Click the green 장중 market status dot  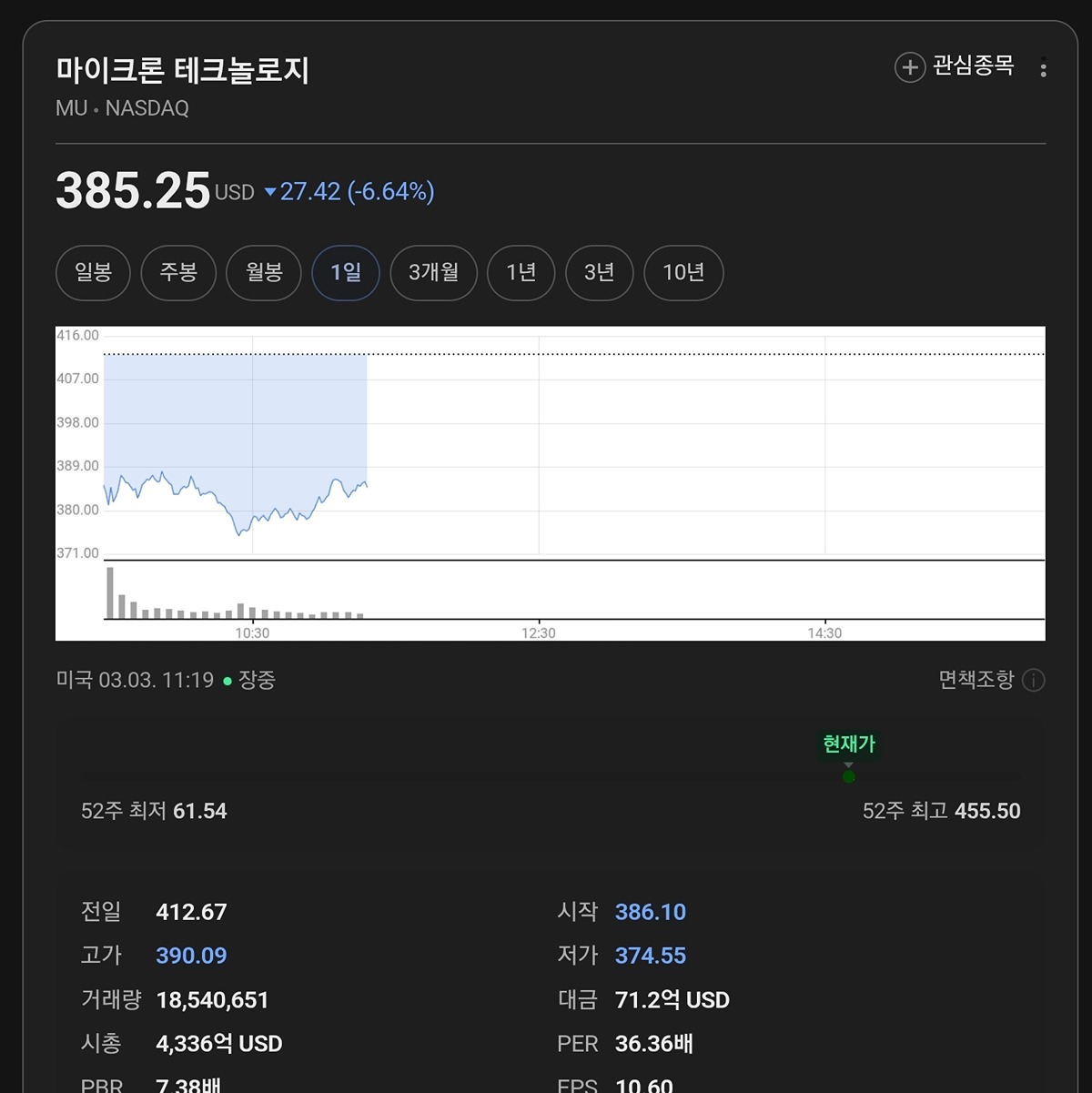[x=227, y=681]
